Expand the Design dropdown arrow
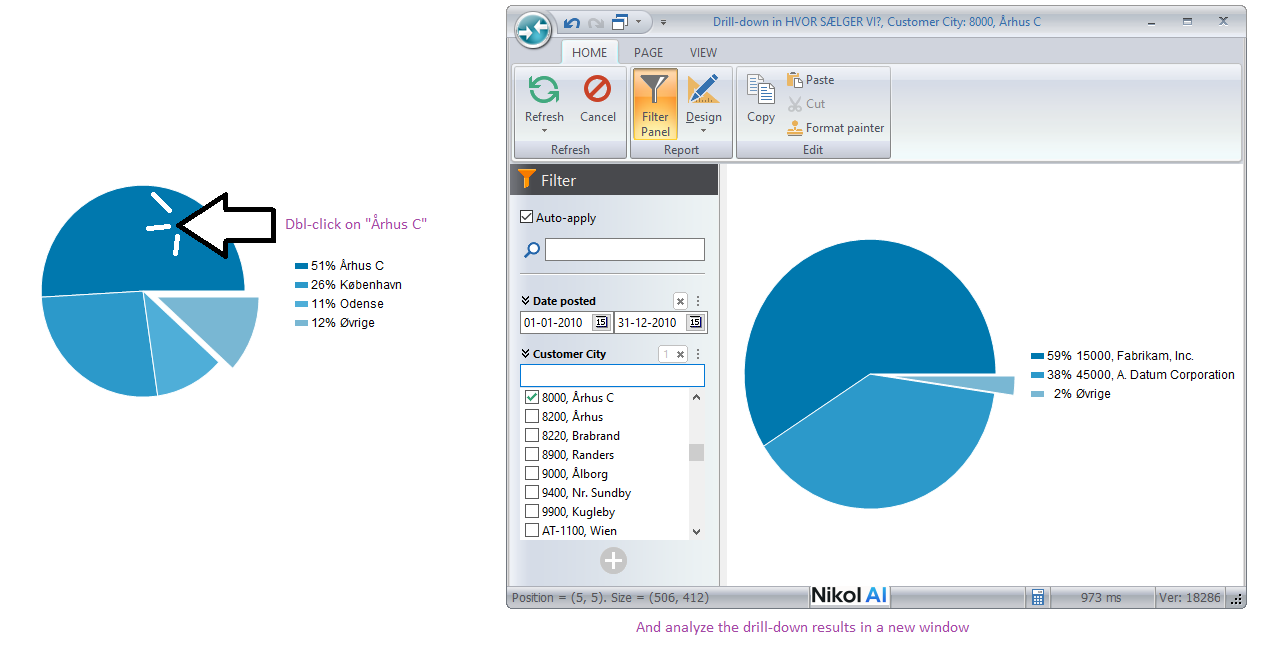Image resolution: width=1261 pixels, height=656 pixels. [703, 131]
